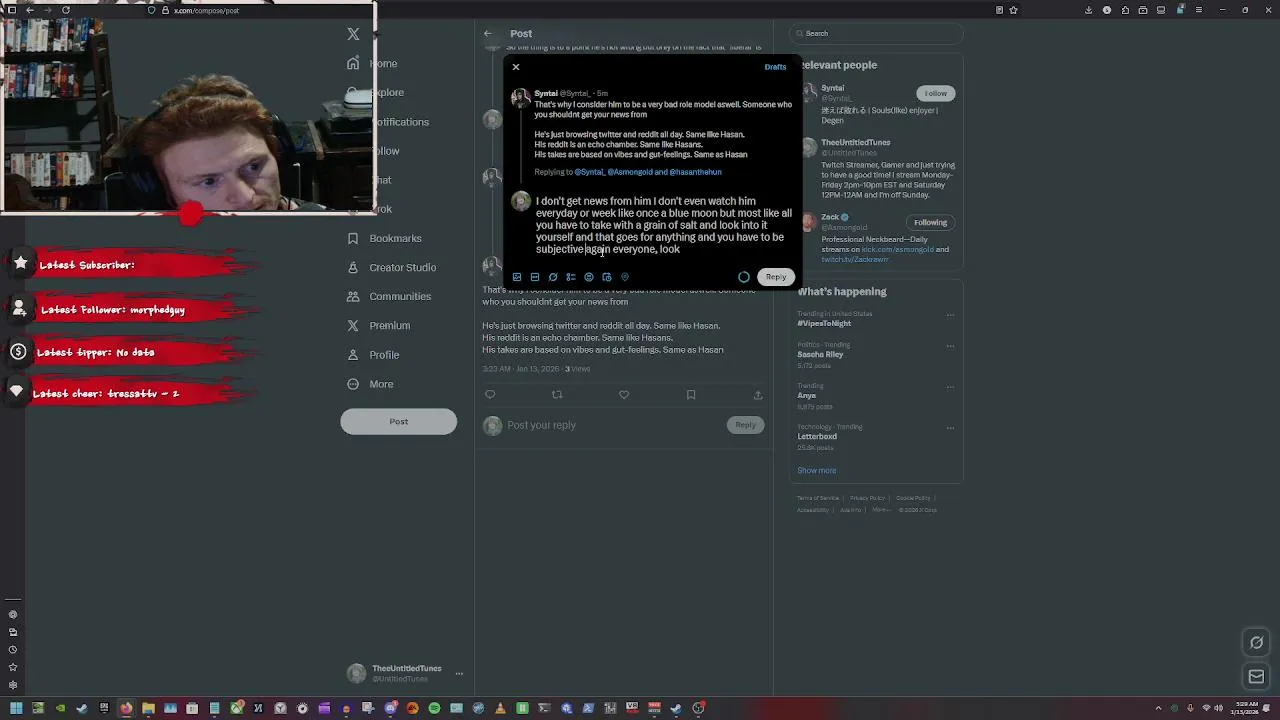Open Terms of Service footer link
Screen dimensions: 1280x720
818,498
